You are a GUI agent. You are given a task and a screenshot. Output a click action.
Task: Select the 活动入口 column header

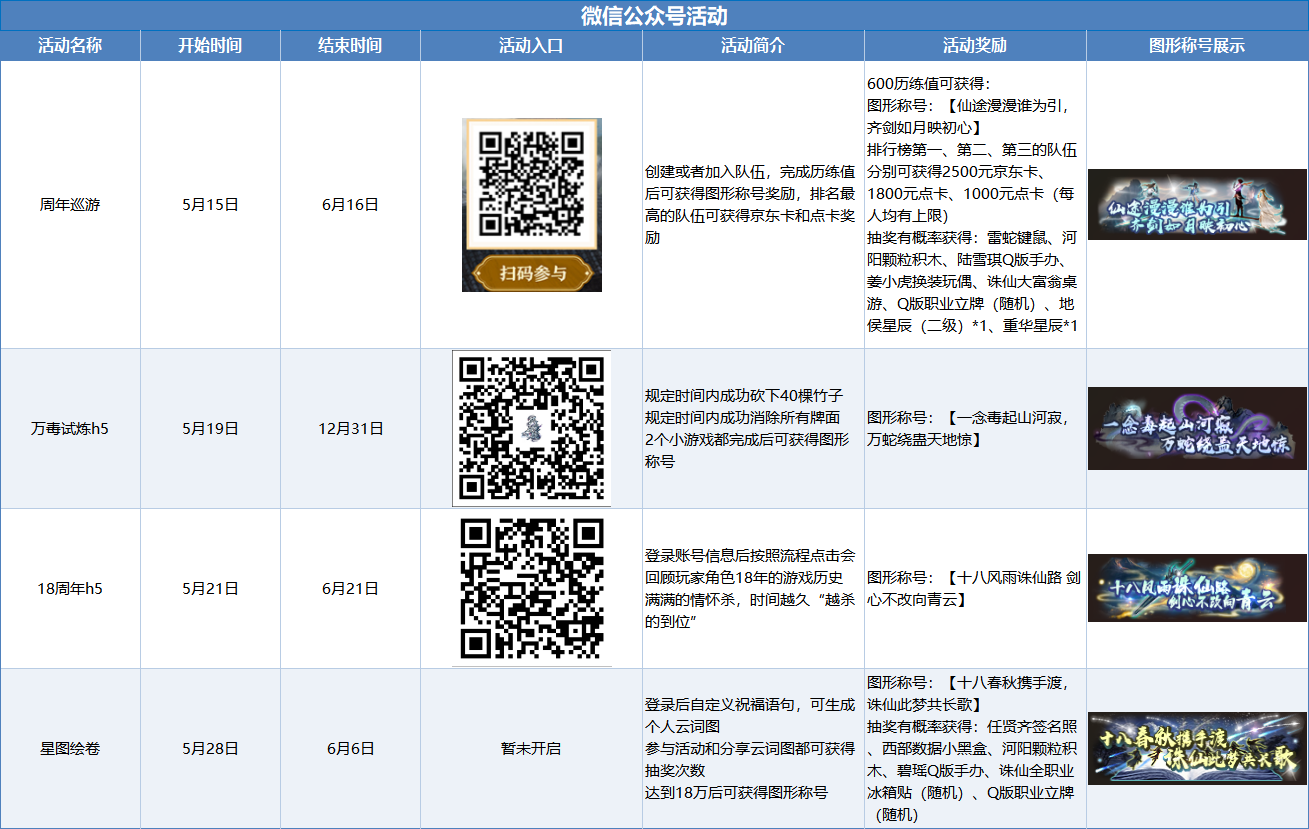click(x=531, y=46)
